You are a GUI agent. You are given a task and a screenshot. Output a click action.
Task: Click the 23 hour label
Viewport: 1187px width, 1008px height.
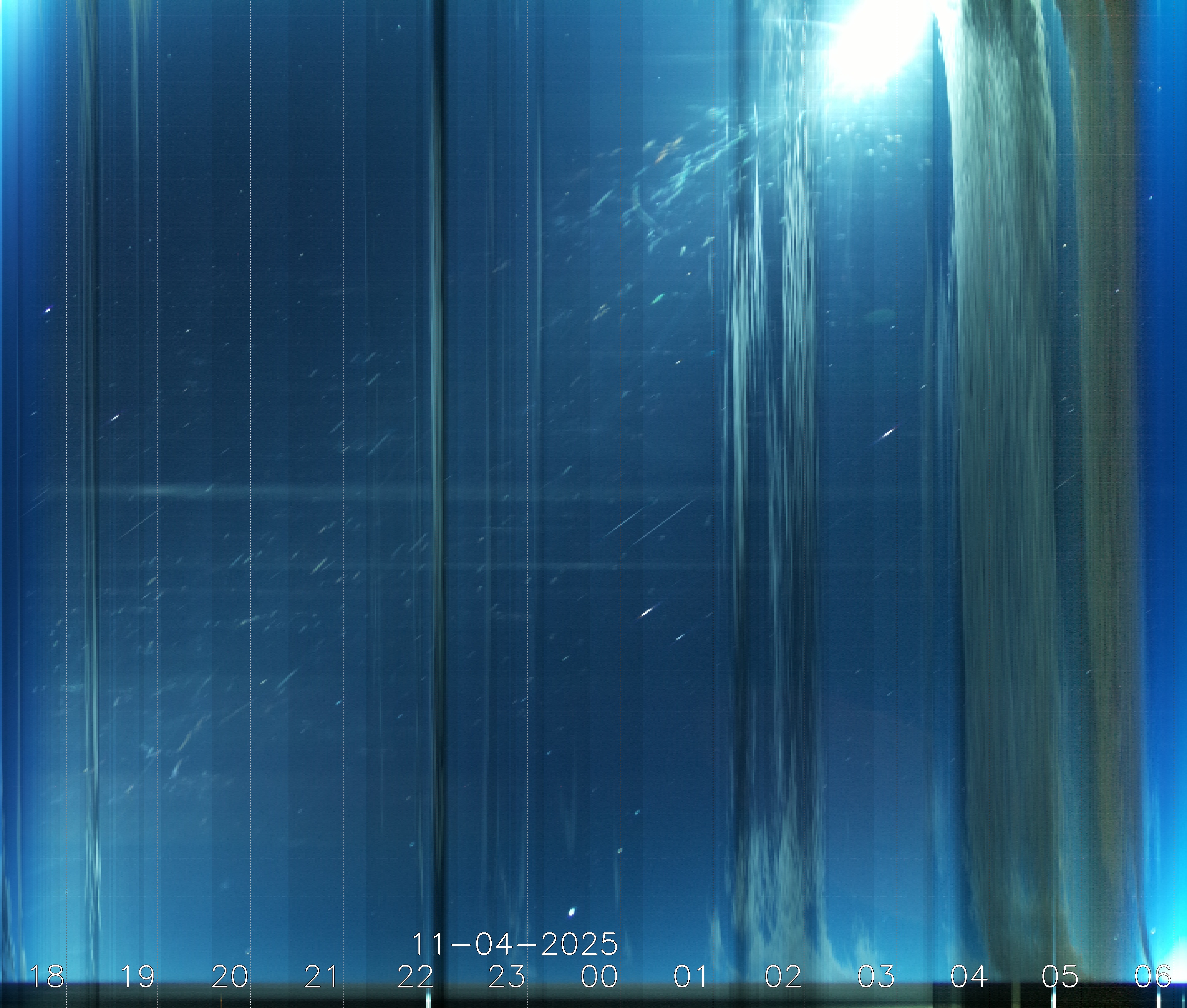click(507, 976)
